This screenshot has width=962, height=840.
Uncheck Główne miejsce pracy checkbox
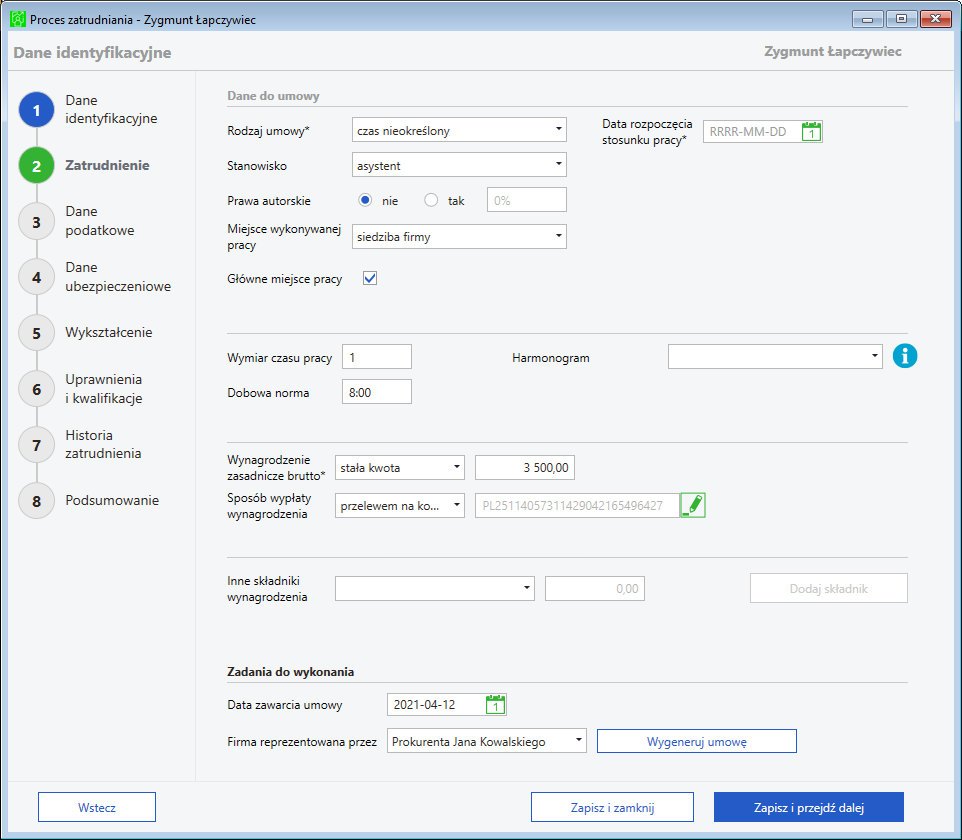click(x=370, y=279)
